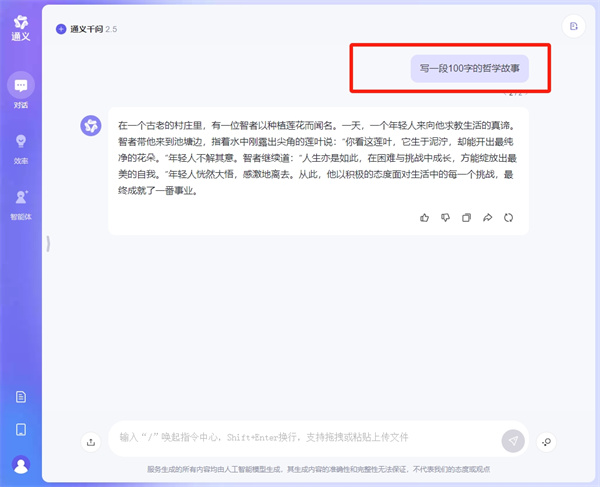This screenshot has height=487, width=600.
Task: Click the mobile device icon in sidebar
Action: point(20,430)
